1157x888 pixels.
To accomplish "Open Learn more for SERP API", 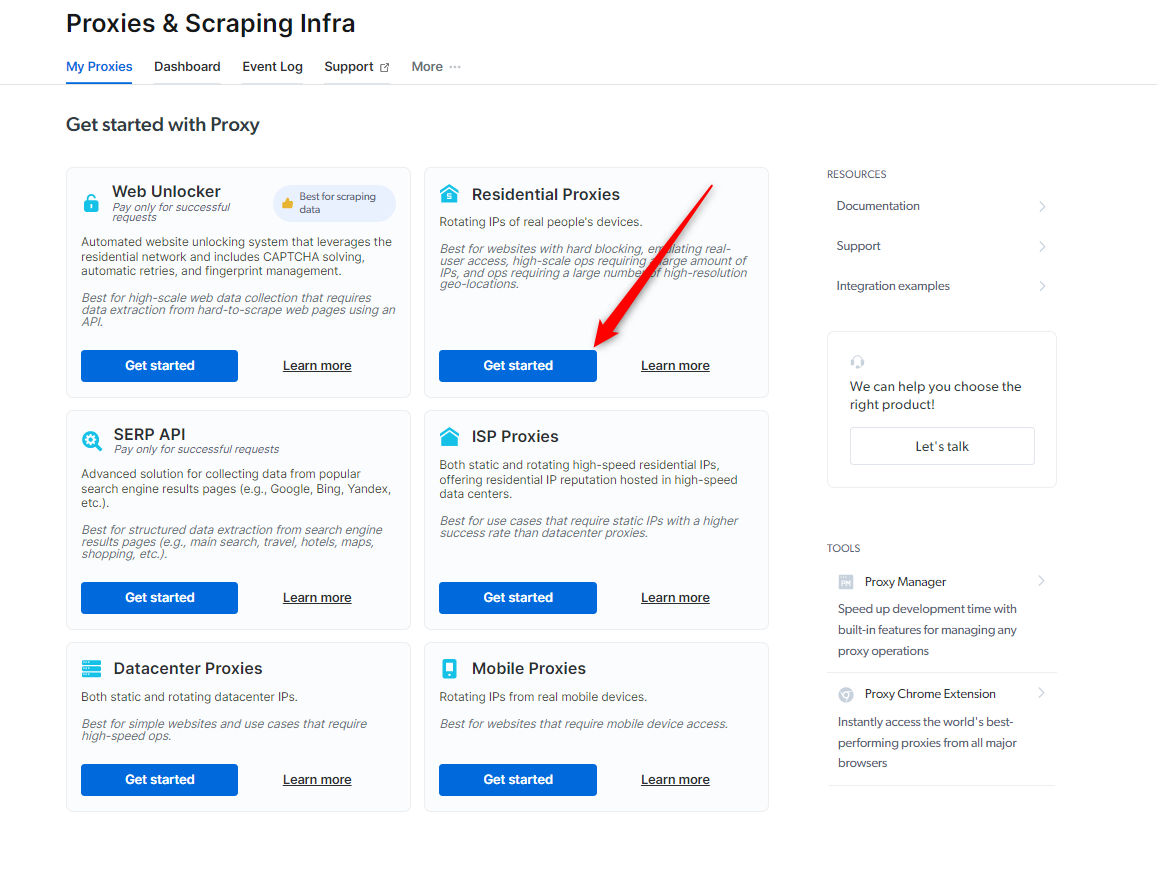I will tap(317, 598).
